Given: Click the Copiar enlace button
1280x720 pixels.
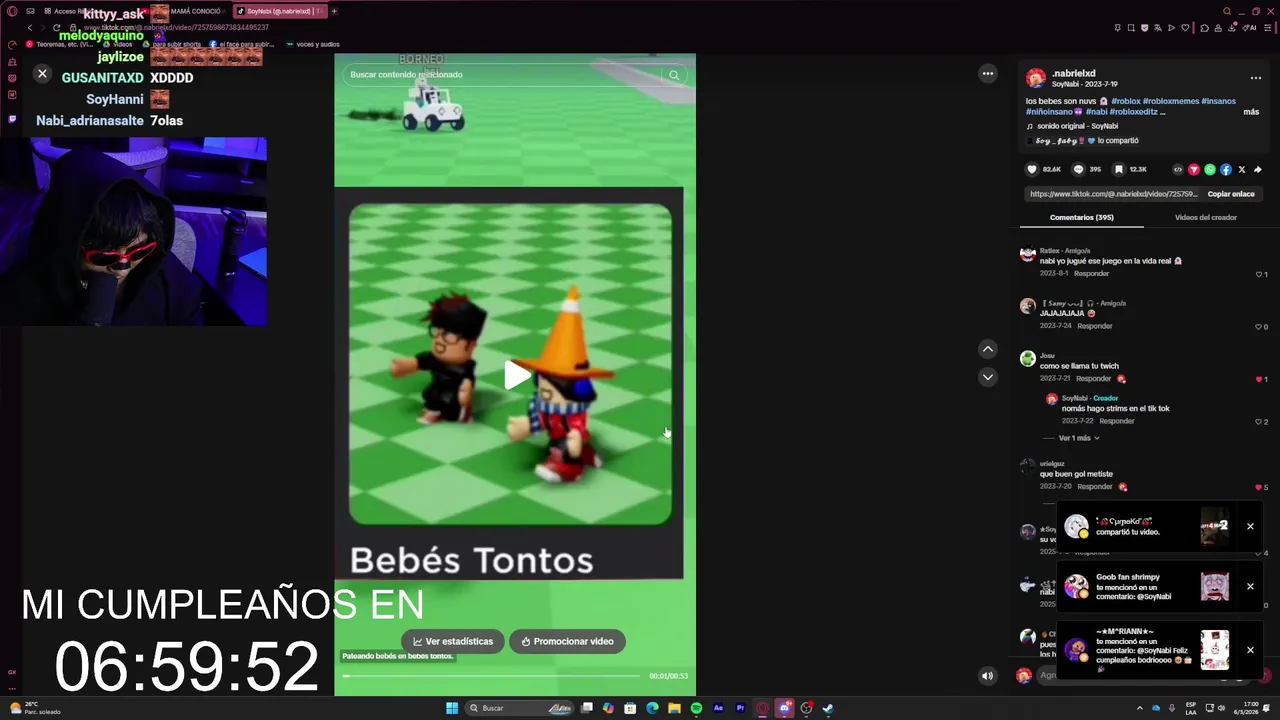Looking at the screenshot, I should [1231, 194].
